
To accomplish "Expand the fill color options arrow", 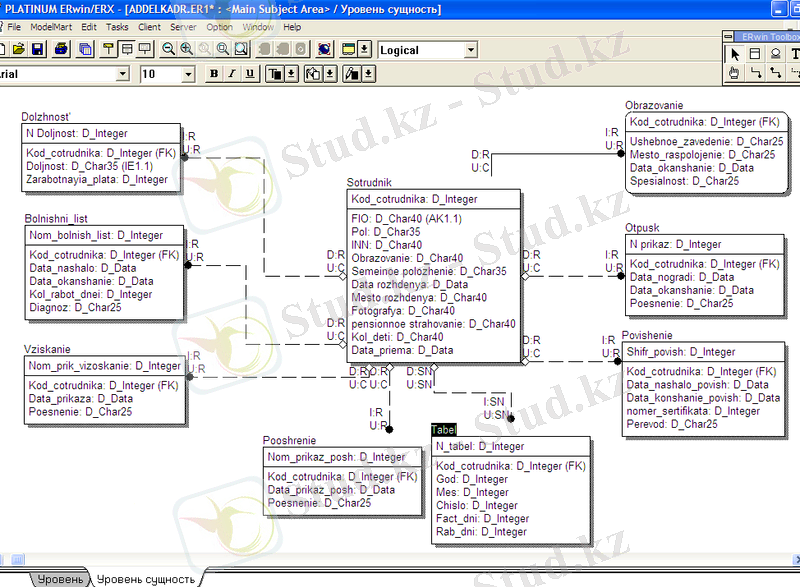I will (x=330, y=74).
